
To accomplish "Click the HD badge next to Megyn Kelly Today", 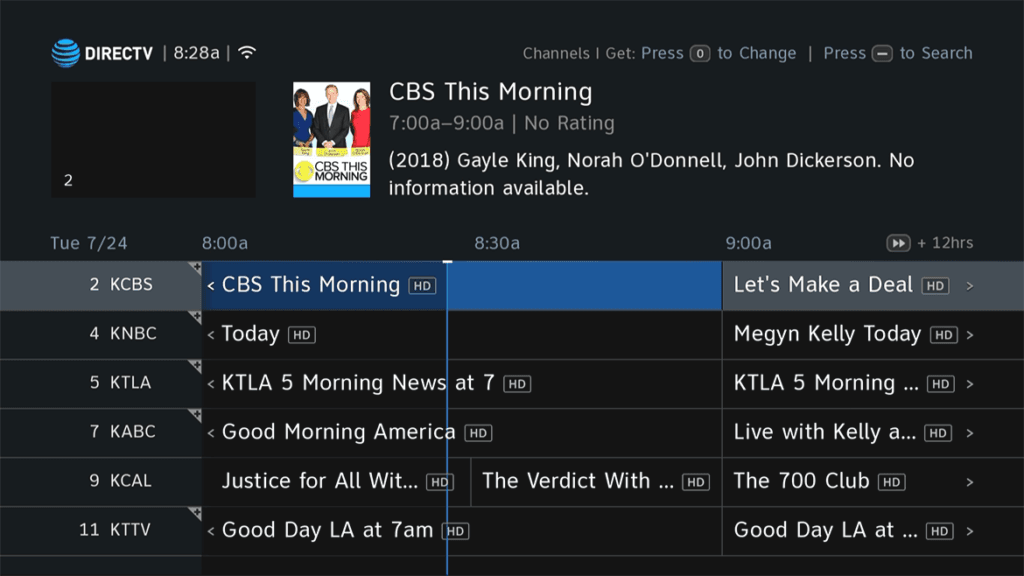I will point(943,335).
